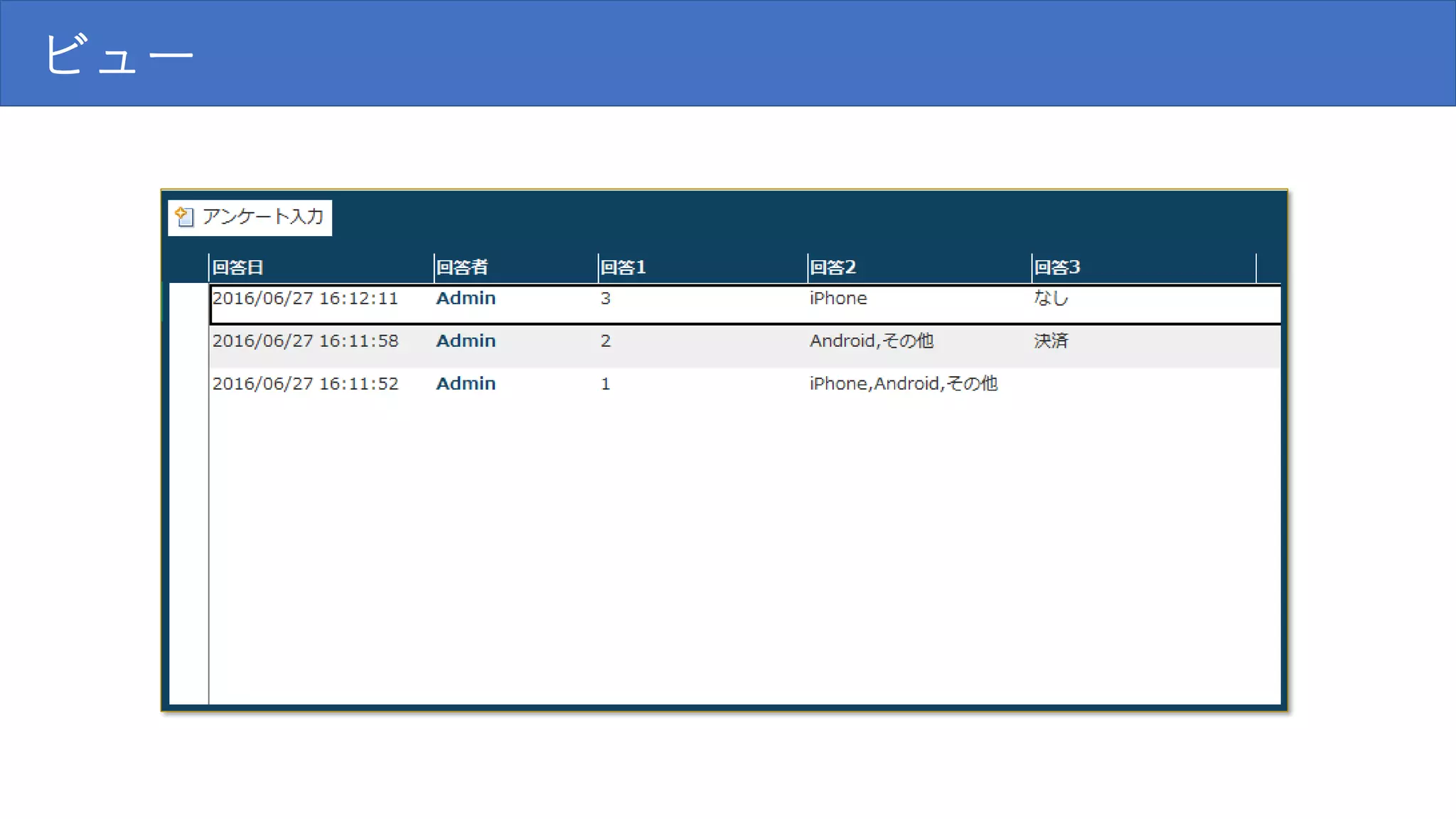Click Admin in the third row
The height and width of the screenshot is (819, 1456).
coord(466,384)
